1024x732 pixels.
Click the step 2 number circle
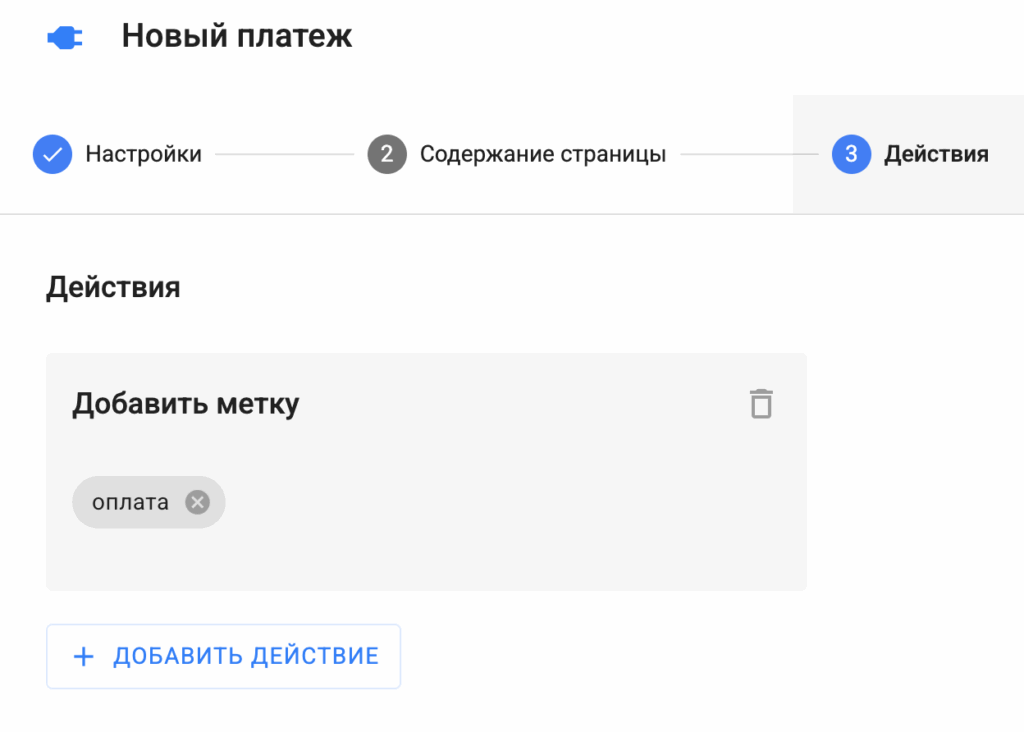[387, 155]
